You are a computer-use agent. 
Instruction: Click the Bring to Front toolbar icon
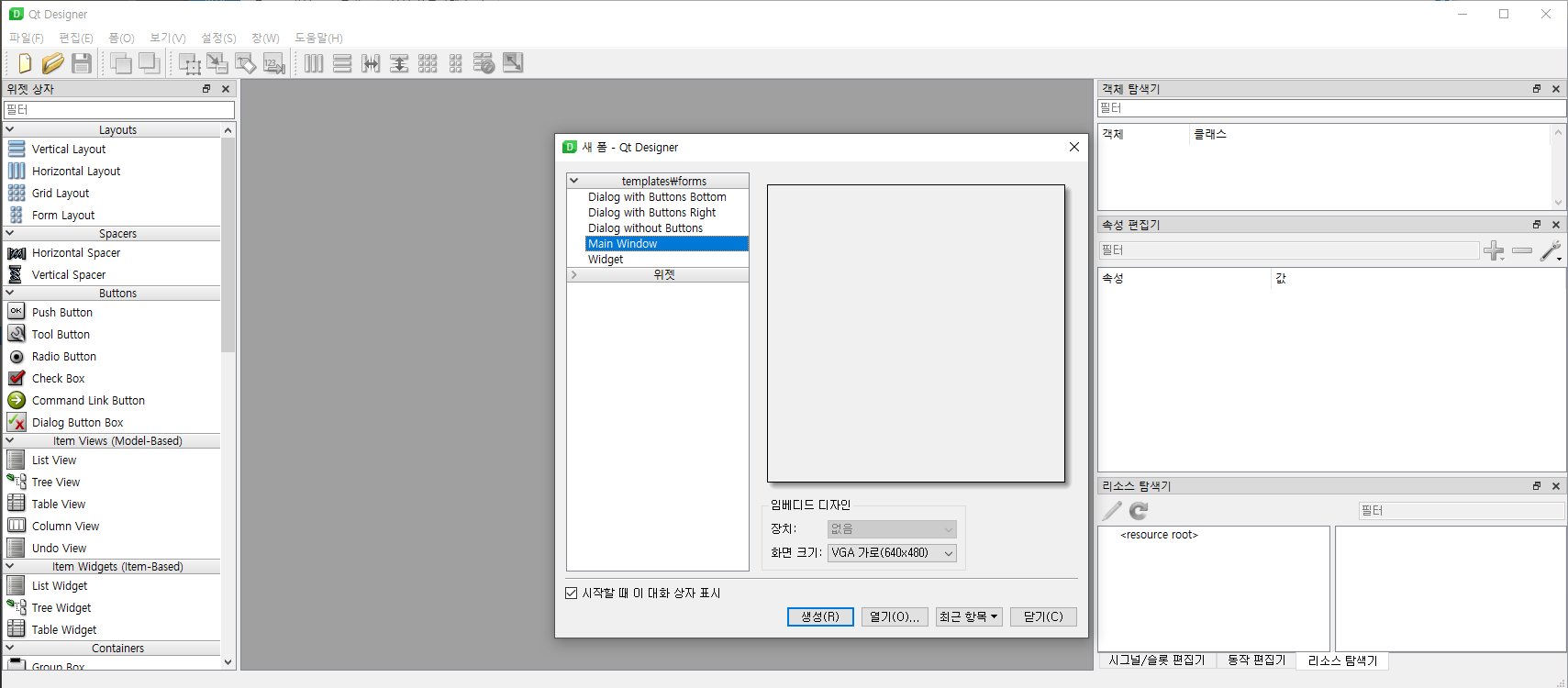tap(121, 63)
